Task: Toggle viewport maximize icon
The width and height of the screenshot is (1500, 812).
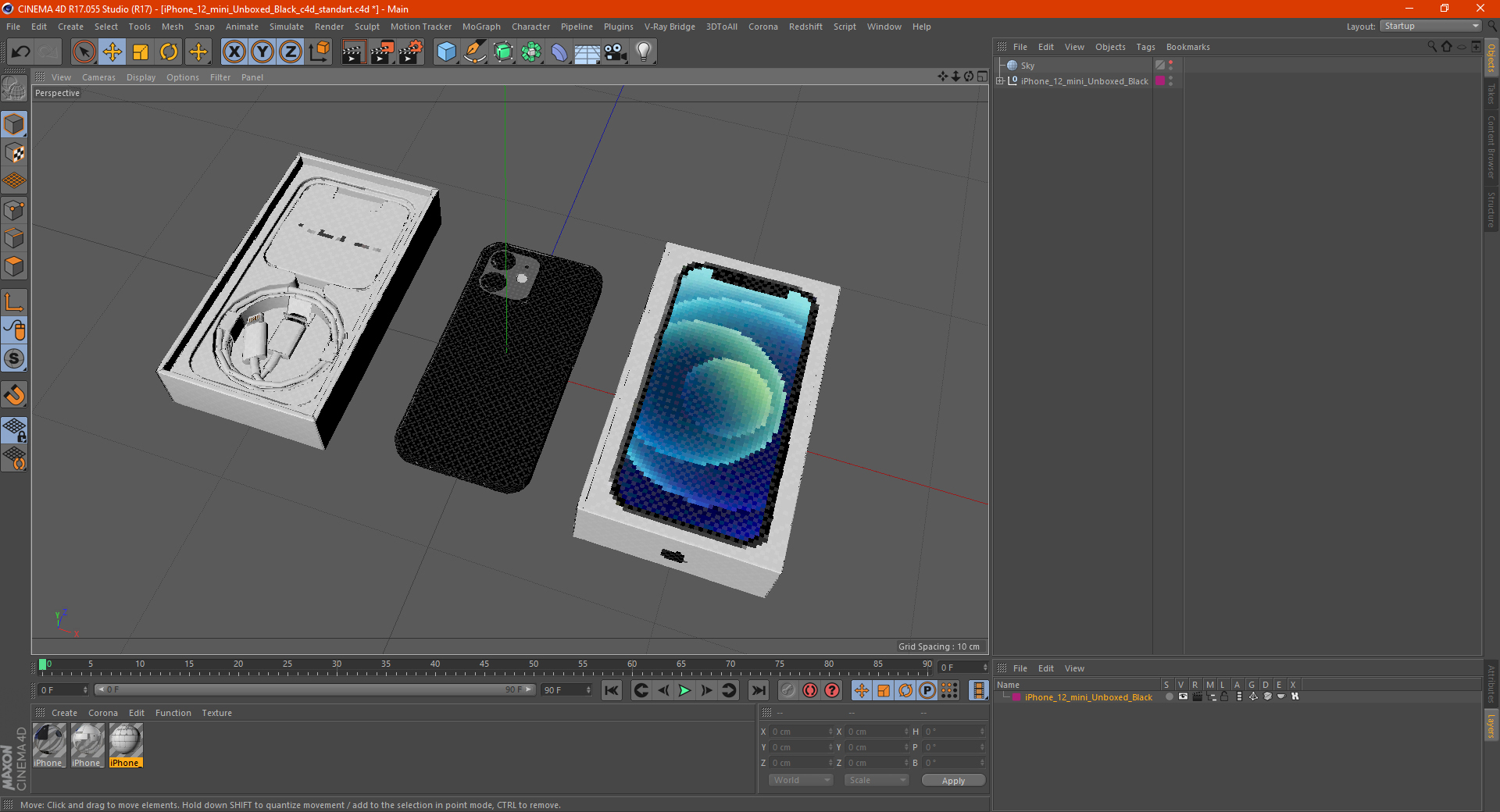Action: pyautogui.click(x=982, y=77)
